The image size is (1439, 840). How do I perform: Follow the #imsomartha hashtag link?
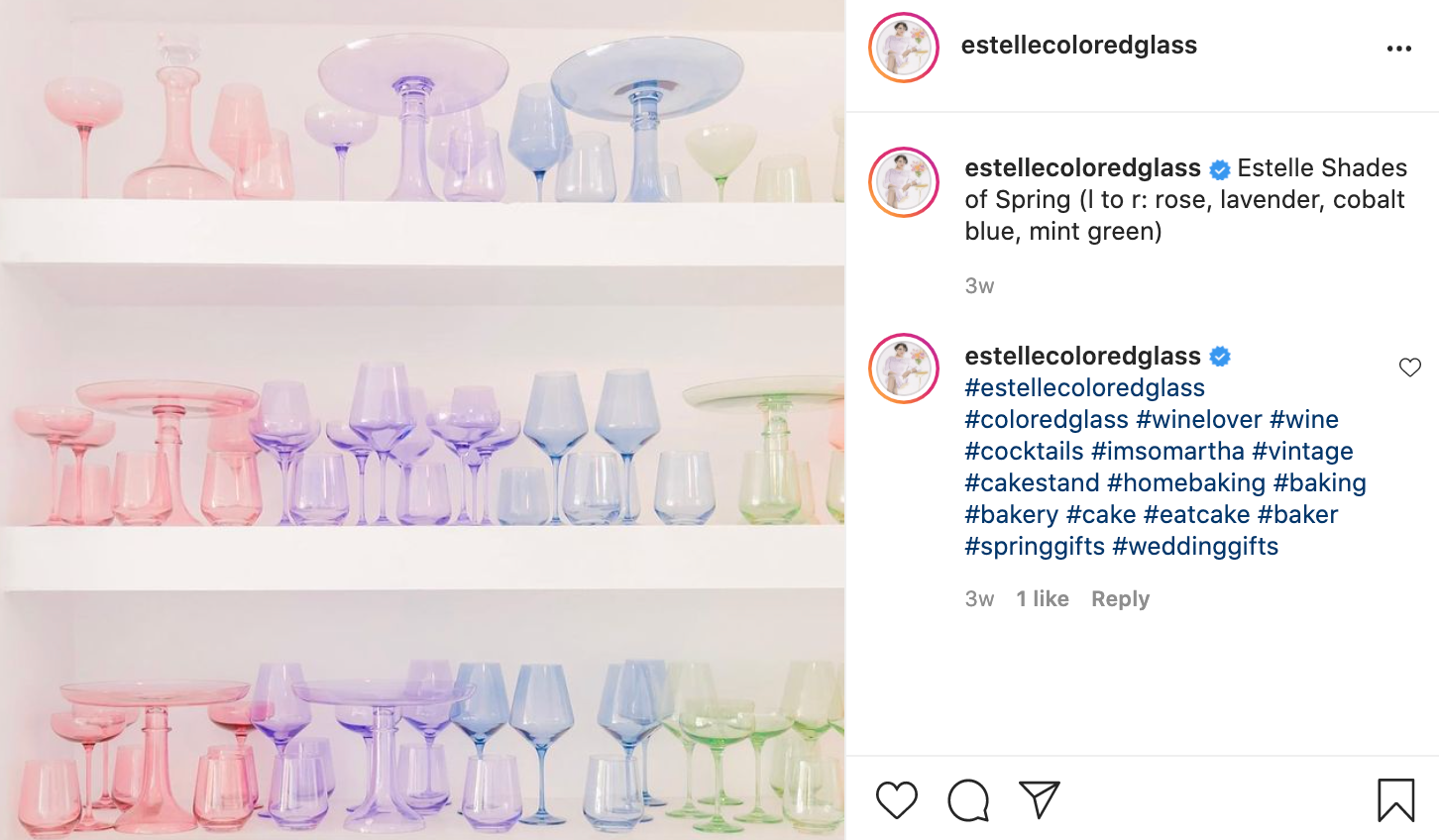tap(1167, 452)
